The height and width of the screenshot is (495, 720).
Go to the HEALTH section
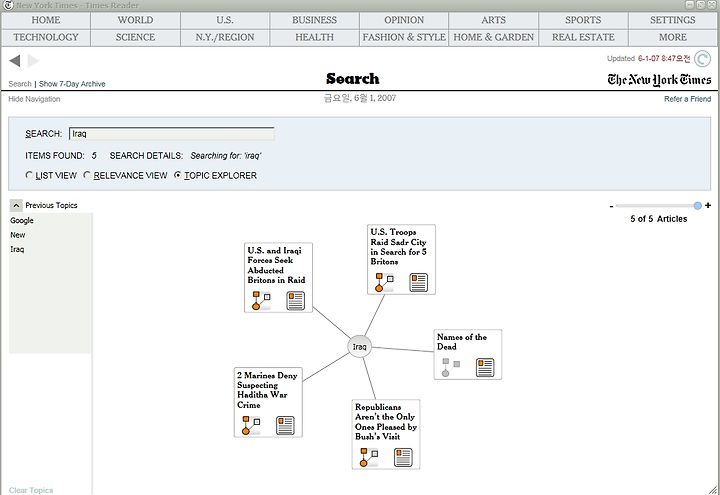coord(315,37)
